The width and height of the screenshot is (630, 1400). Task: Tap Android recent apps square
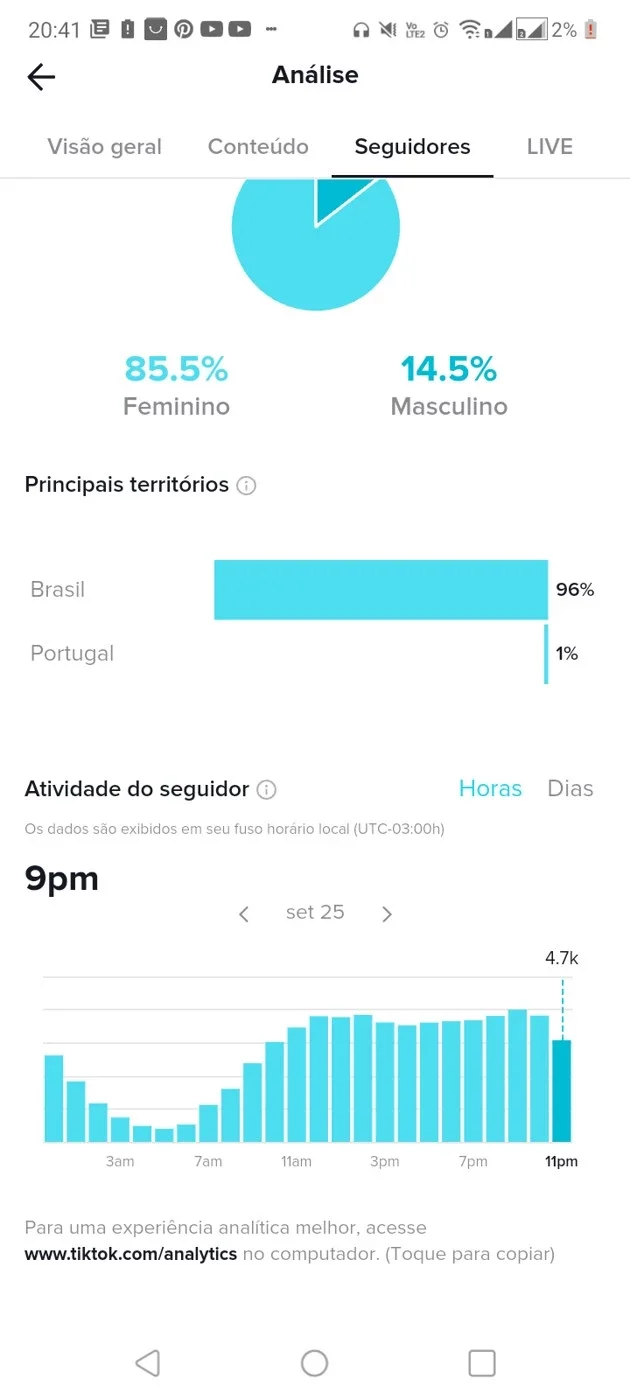482,1362
